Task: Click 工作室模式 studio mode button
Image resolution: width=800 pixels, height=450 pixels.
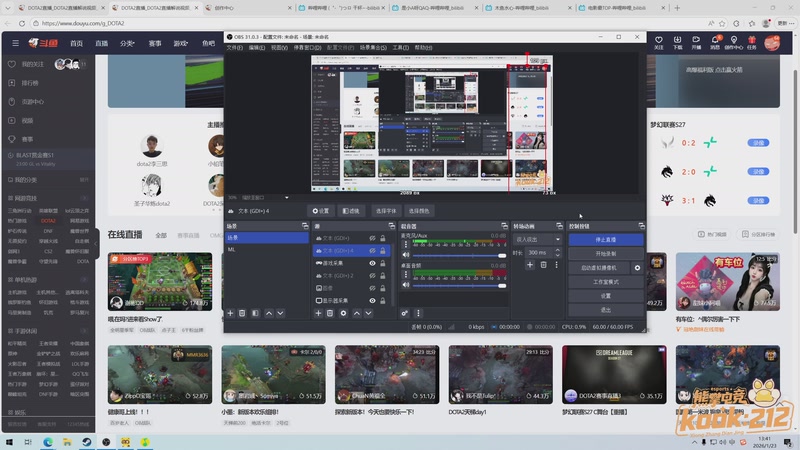Action: (606, 282)
